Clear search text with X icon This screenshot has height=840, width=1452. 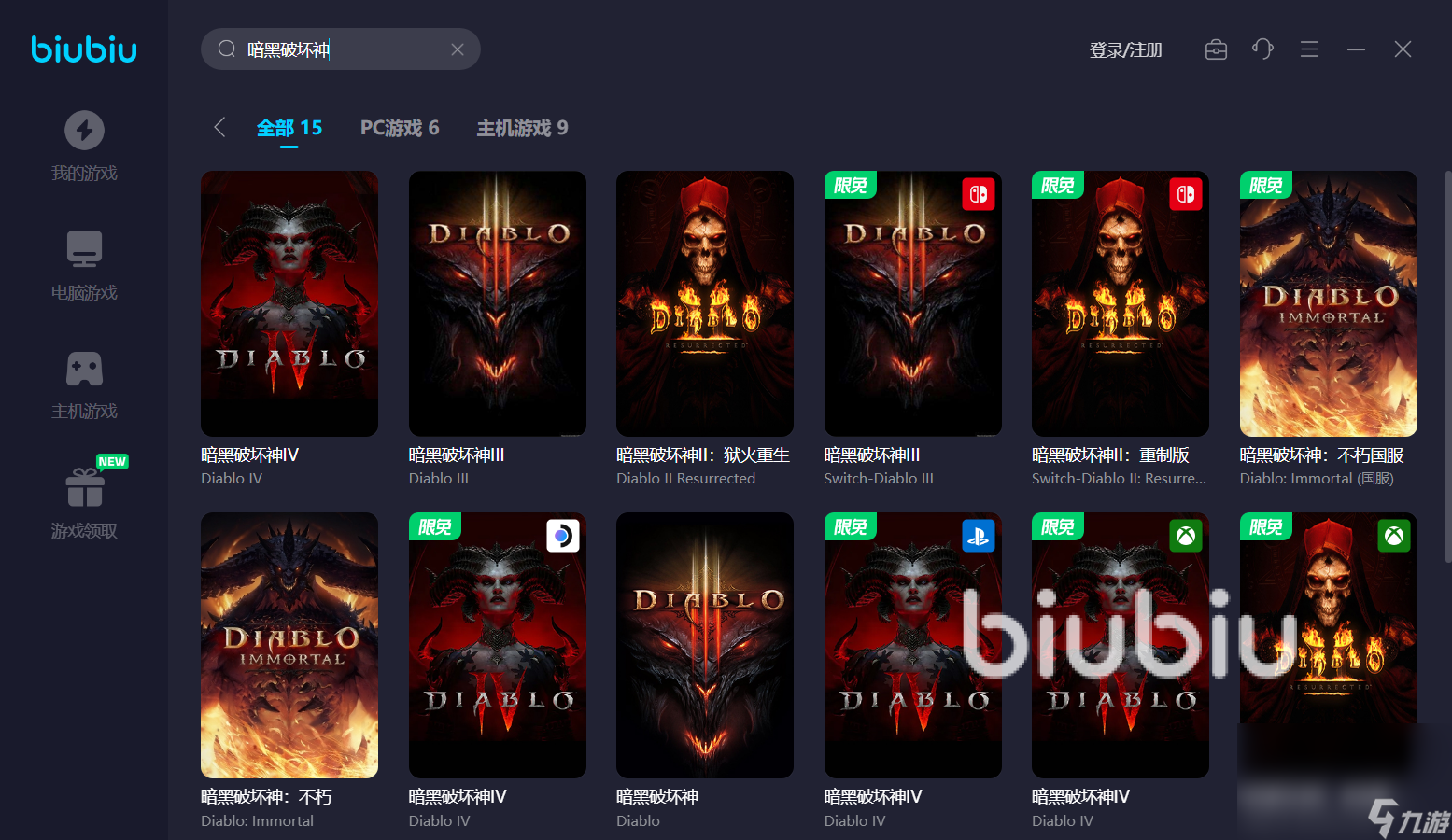pyautogui.click(x=458, y=49)
